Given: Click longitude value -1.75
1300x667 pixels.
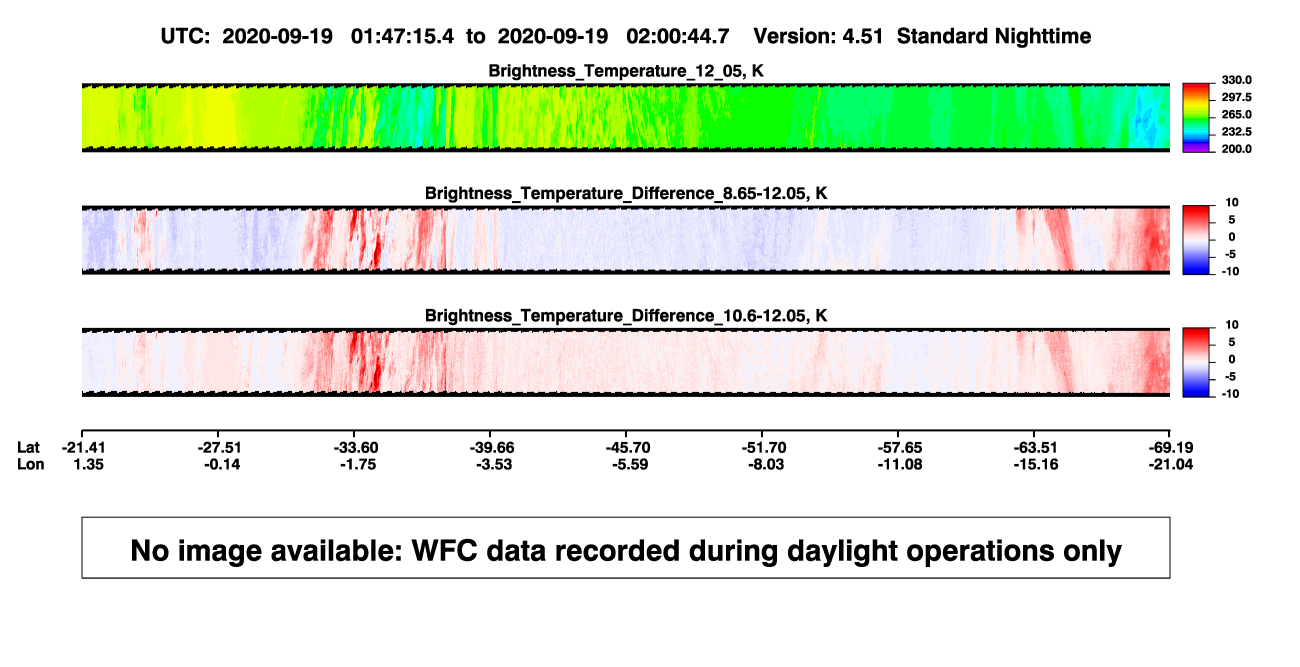Looking at the screenshot, I should coord(356,464).
